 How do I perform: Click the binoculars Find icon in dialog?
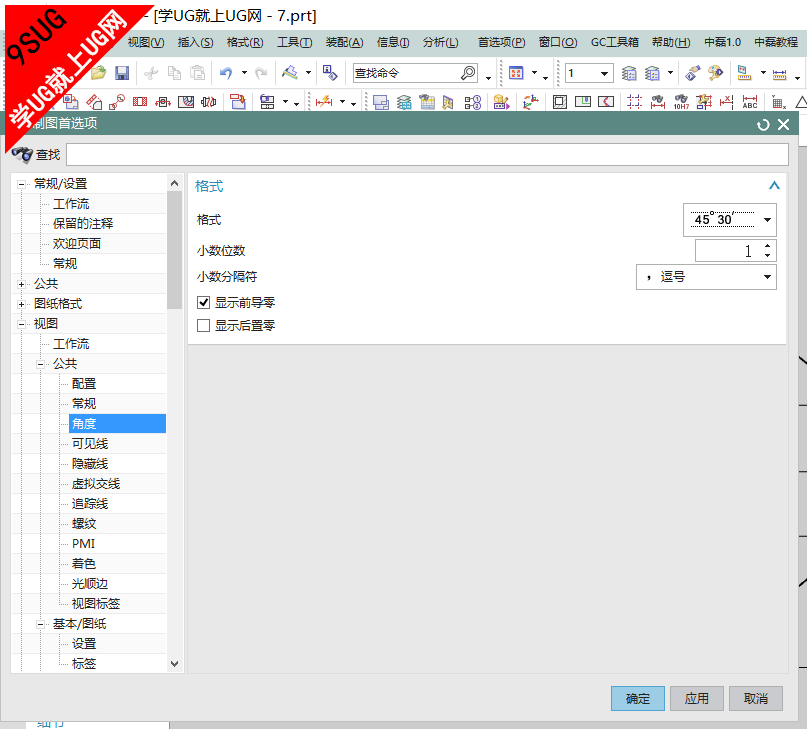(22, 154)
